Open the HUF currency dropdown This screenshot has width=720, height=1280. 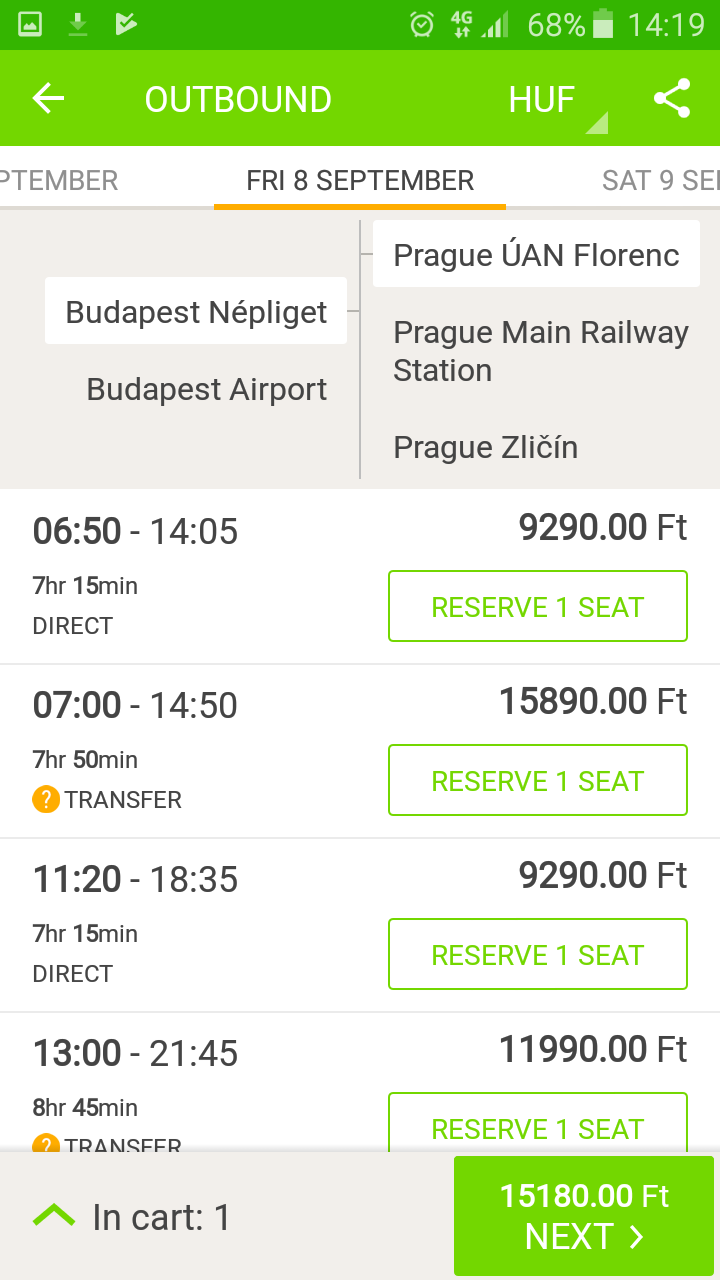pyautogui.click(x=556, y=100)
